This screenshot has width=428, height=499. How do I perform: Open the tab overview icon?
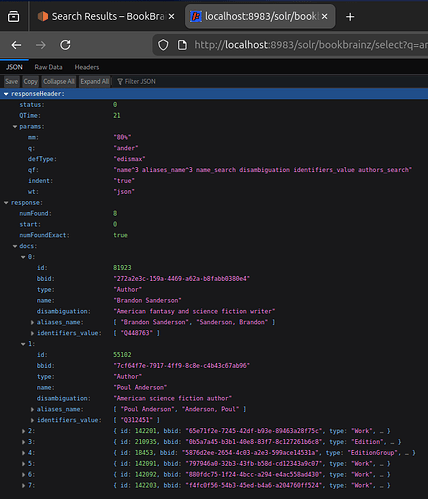click(13, 16)
